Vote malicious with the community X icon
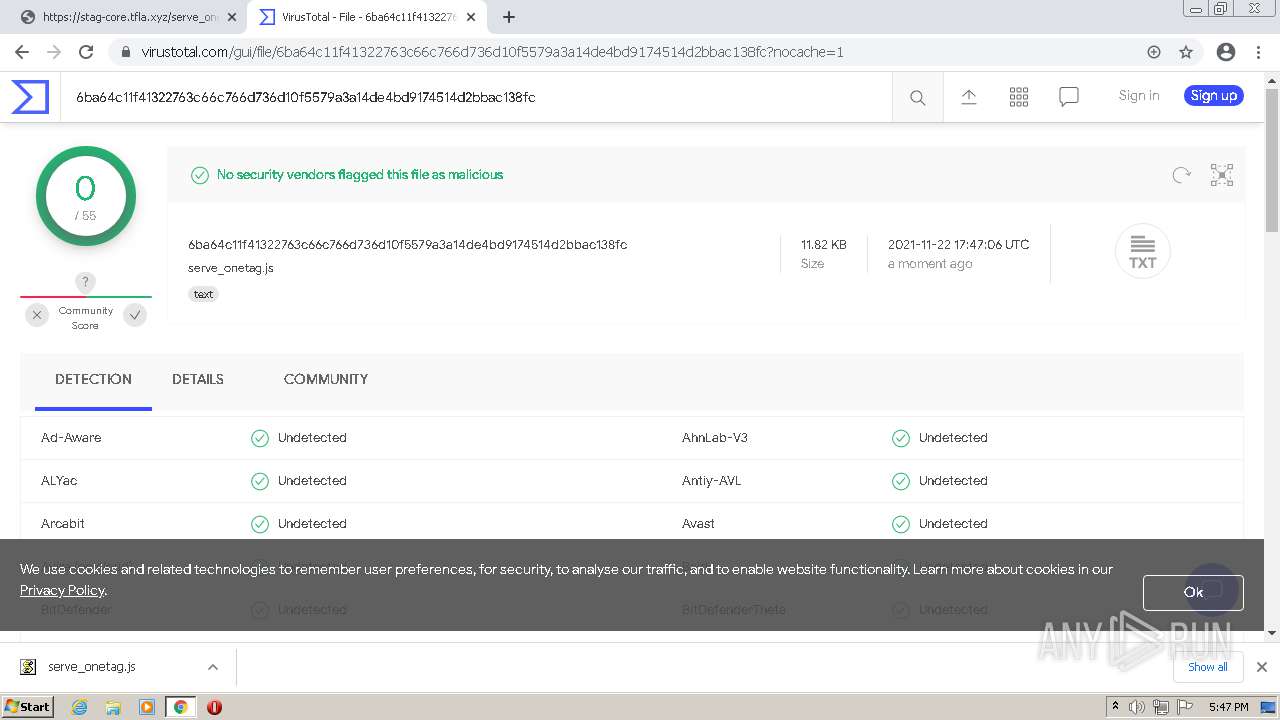Viewport: 1280px width, 720px height. pos(37,315)
